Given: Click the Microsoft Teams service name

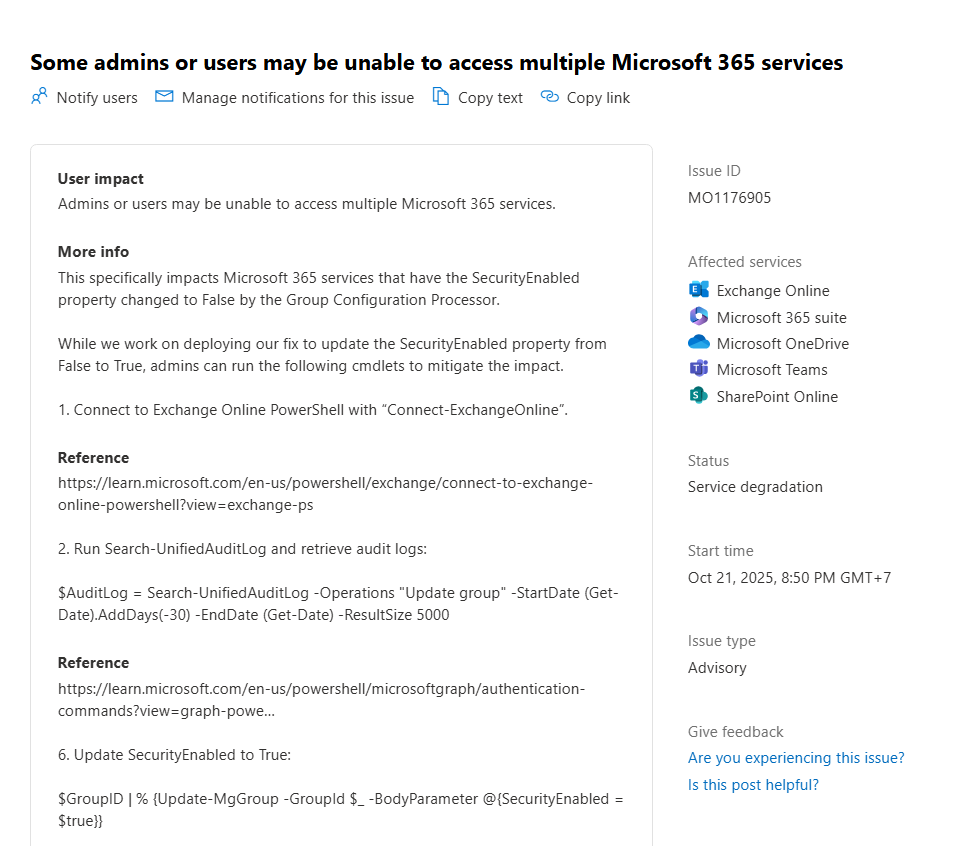Looking at the screenshot, I should [x=772, y=370].
